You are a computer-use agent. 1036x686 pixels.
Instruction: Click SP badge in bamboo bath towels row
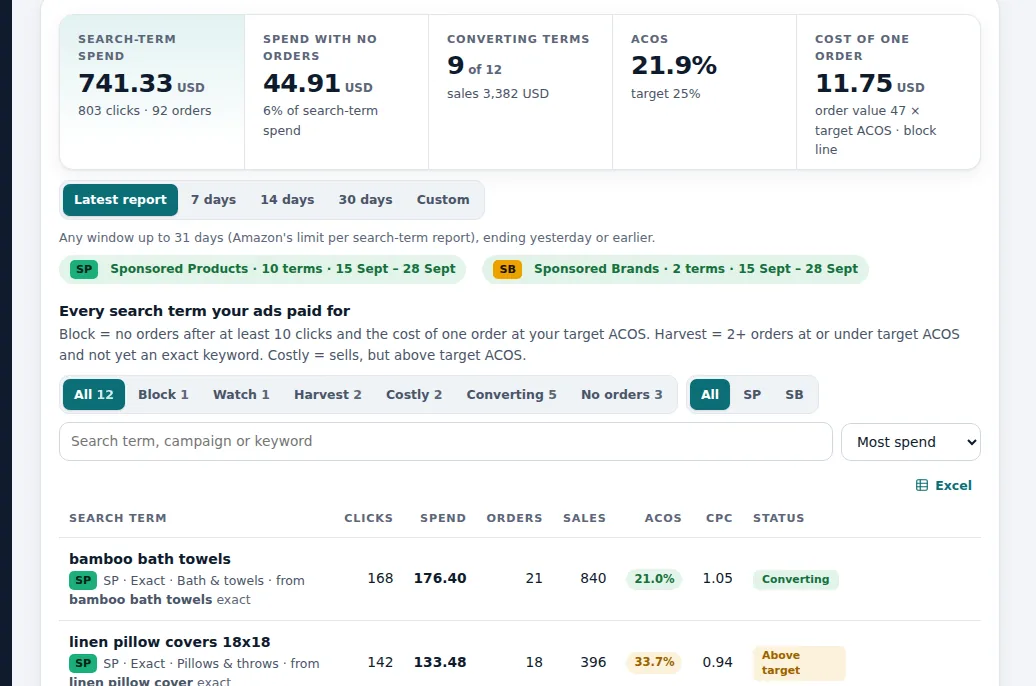pos(83,580)
